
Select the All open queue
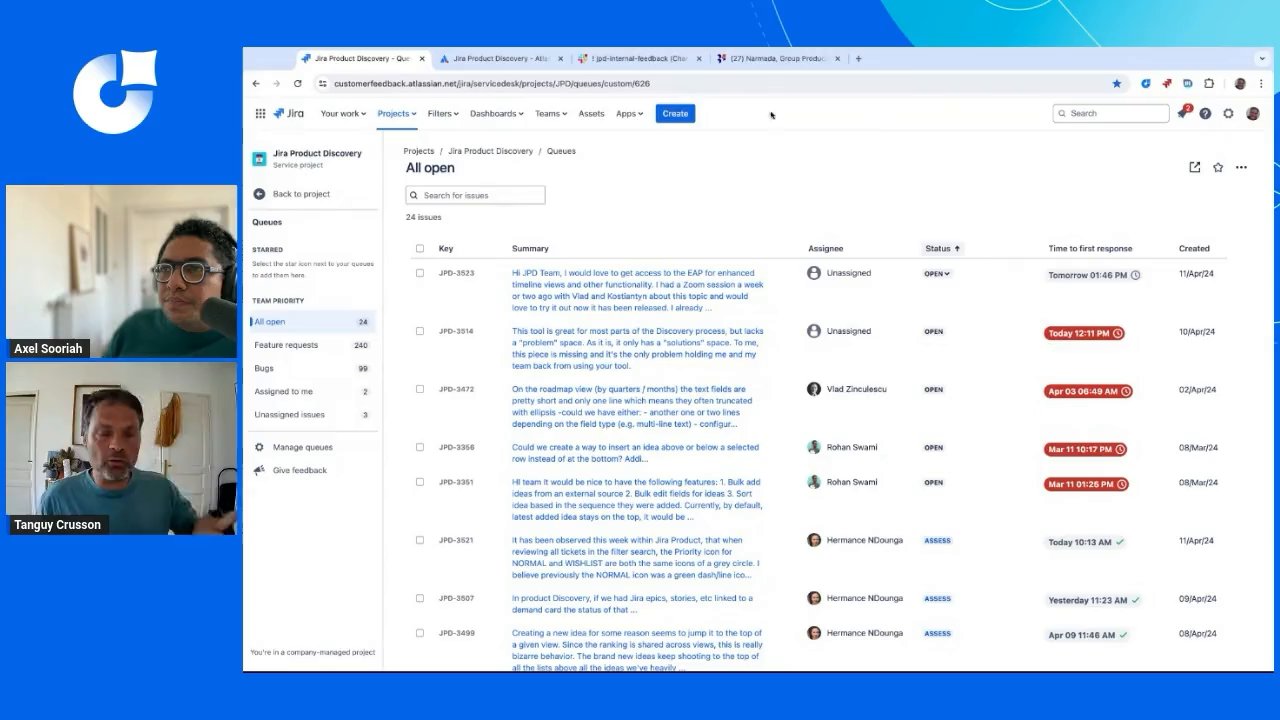click(x=311, y=322)
